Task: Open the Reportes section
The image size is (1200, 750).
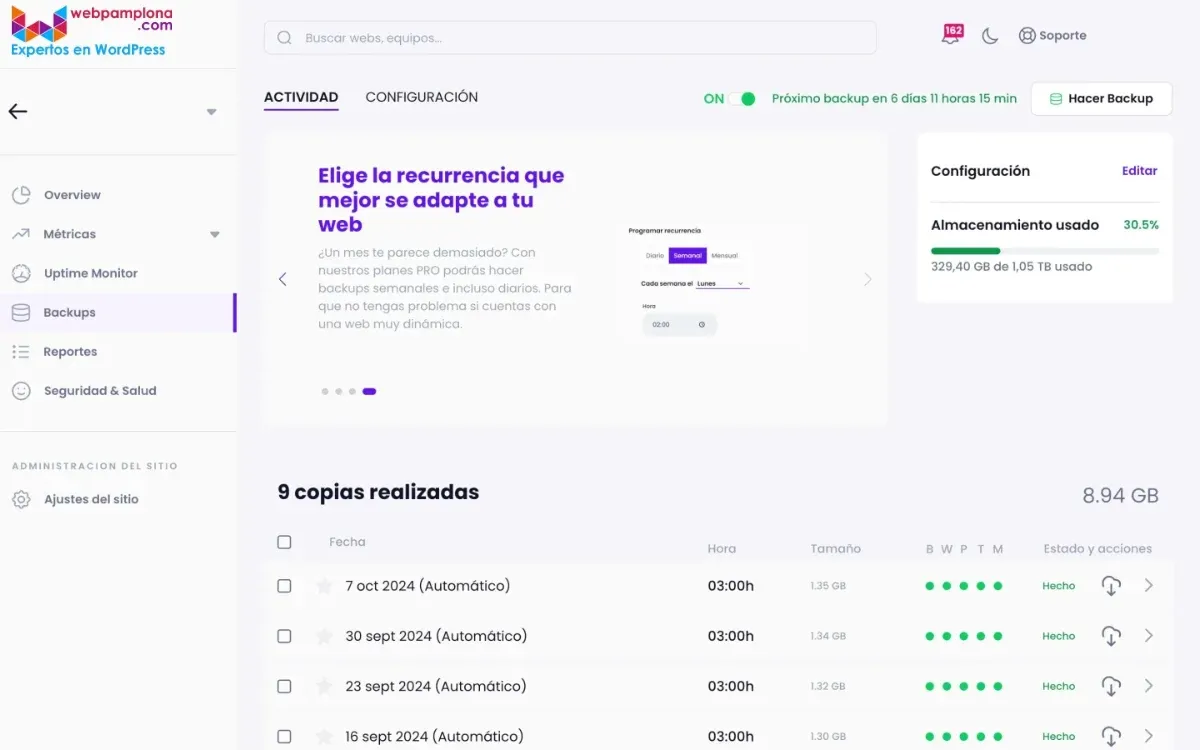Action: click(x=68, y=351)
